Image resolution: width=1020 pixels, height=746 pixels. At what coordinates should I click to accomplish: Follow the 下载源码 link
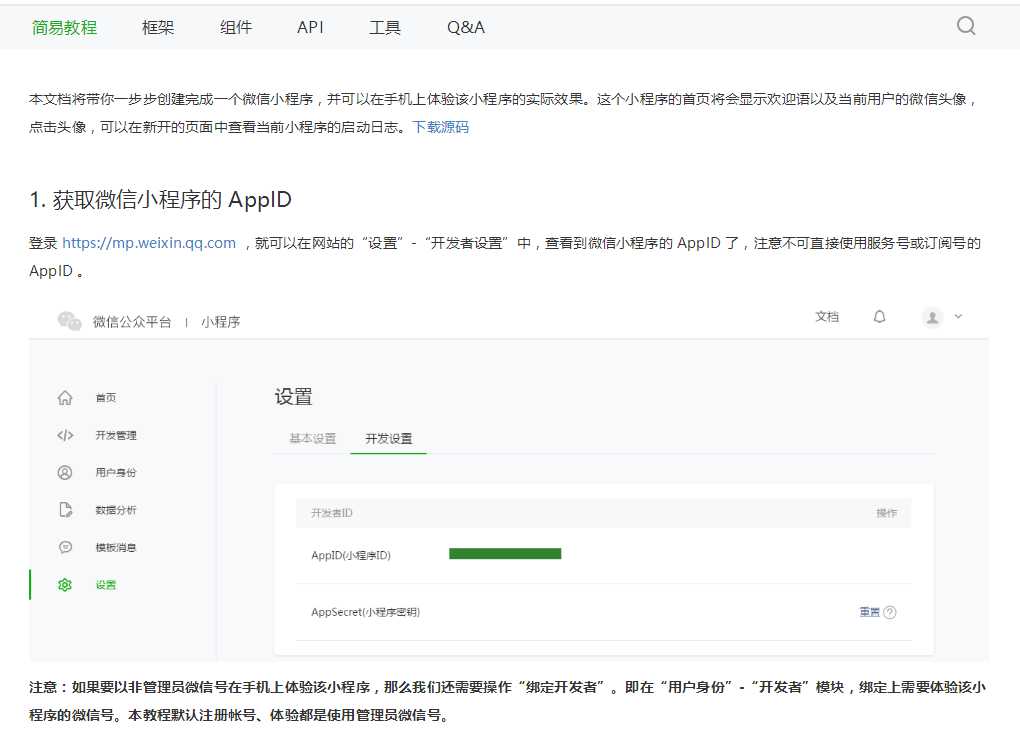pos(440,127)
